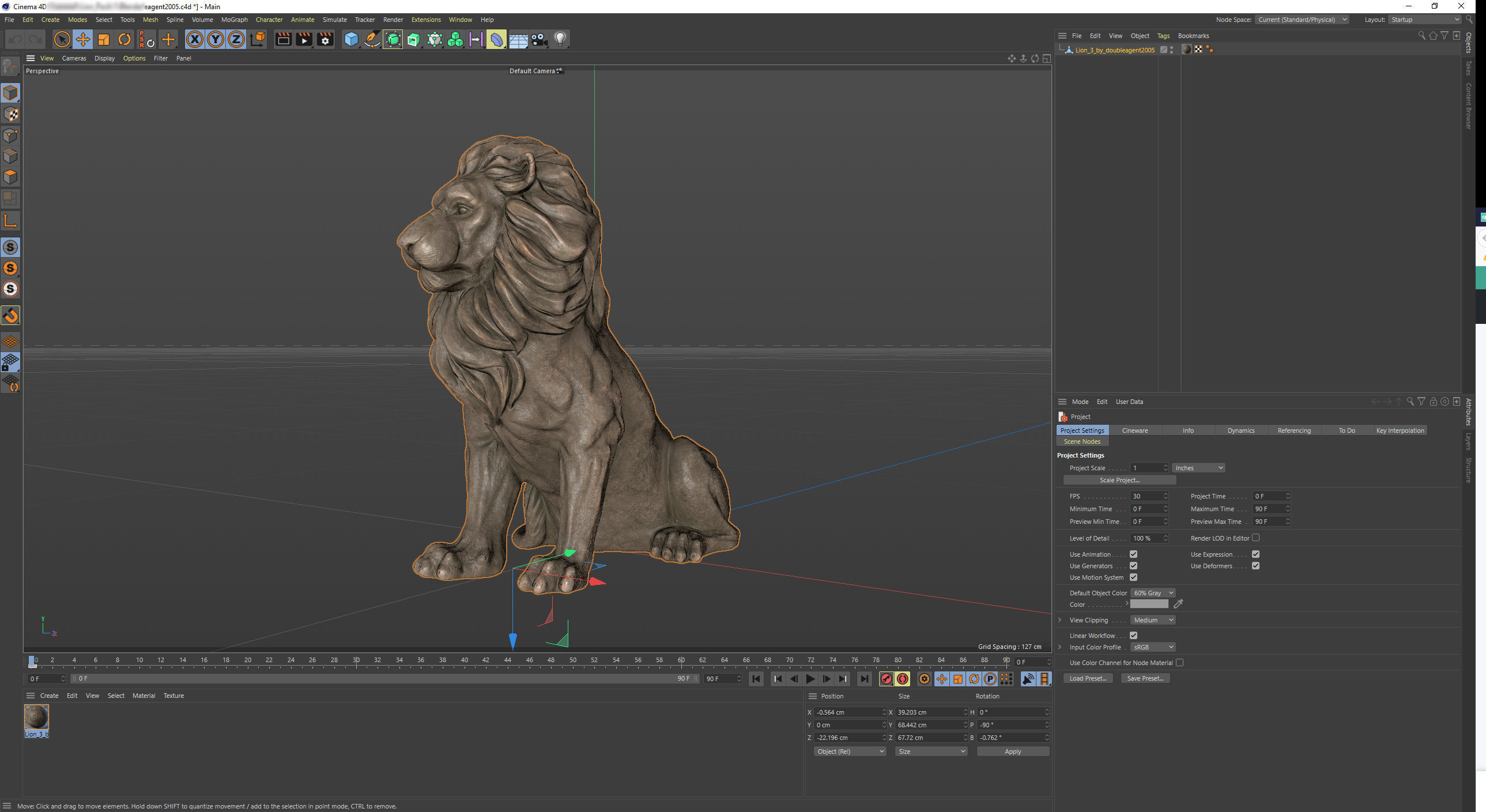Viewport: 1486px width, 812px height.
Task: Open the Layout Startup dropdown
Action: click(x=1424, y=20)
